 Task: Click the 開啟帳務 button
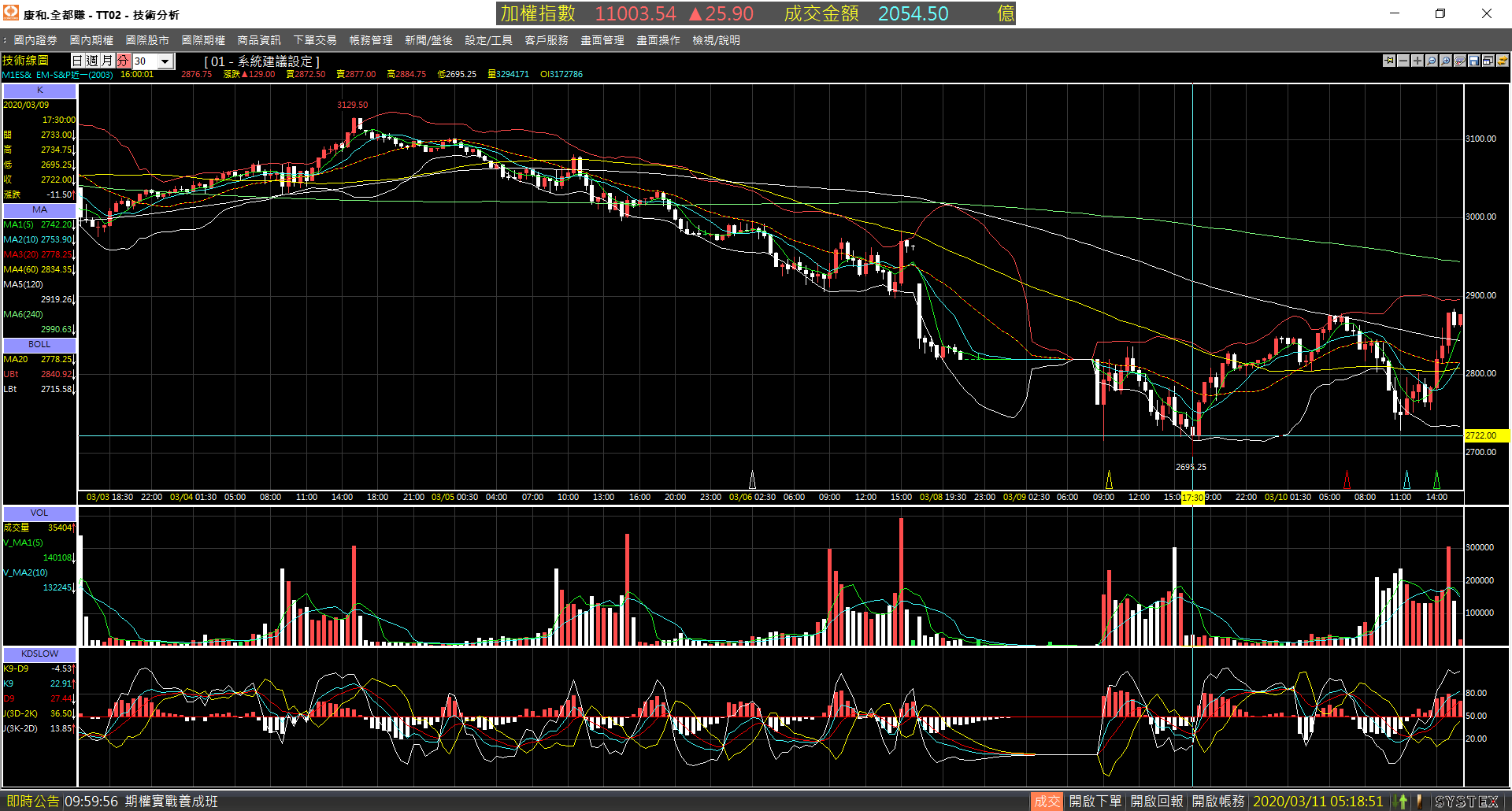(x=1217, y=802)
